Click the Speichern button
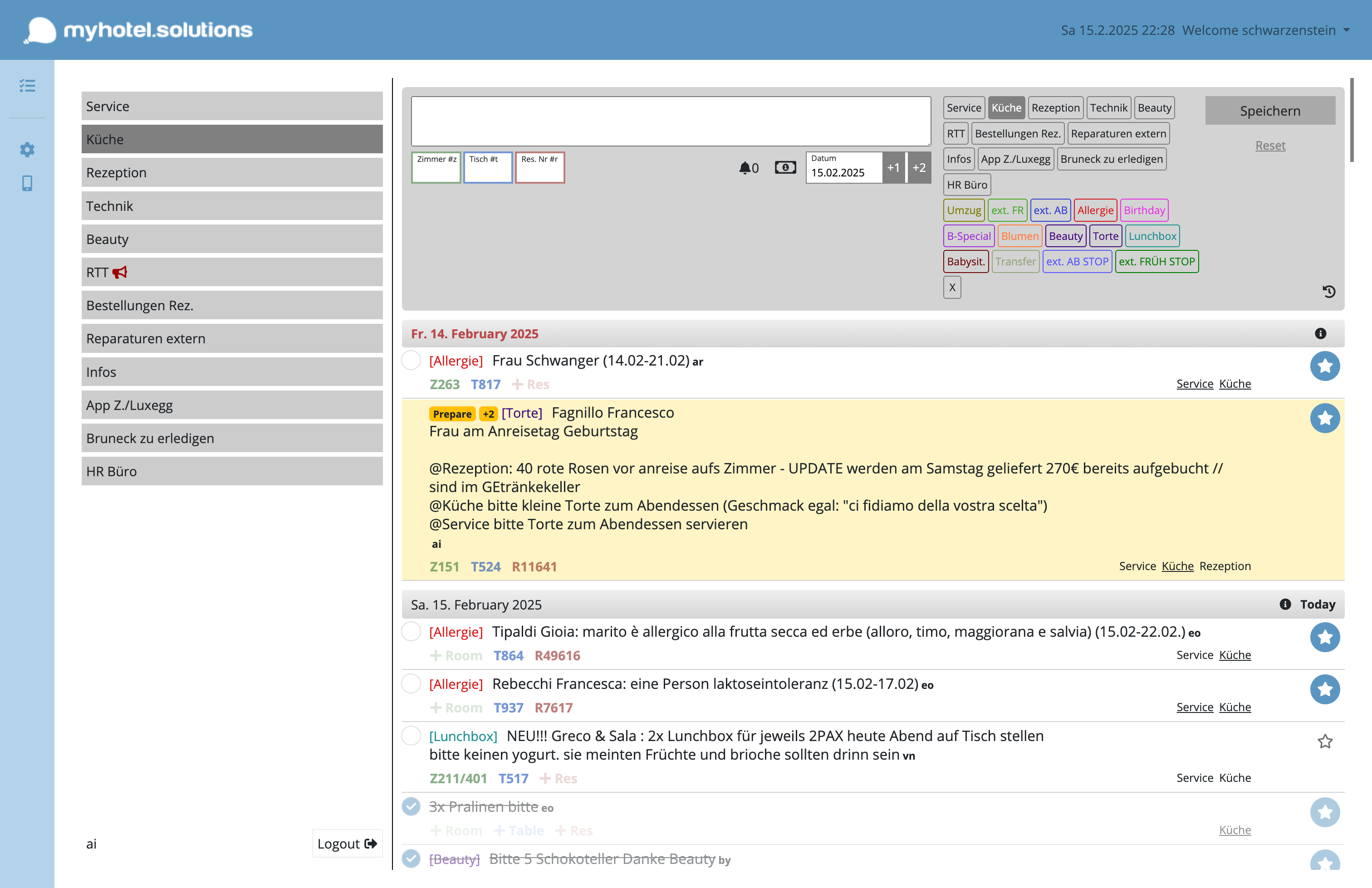 1270,110
